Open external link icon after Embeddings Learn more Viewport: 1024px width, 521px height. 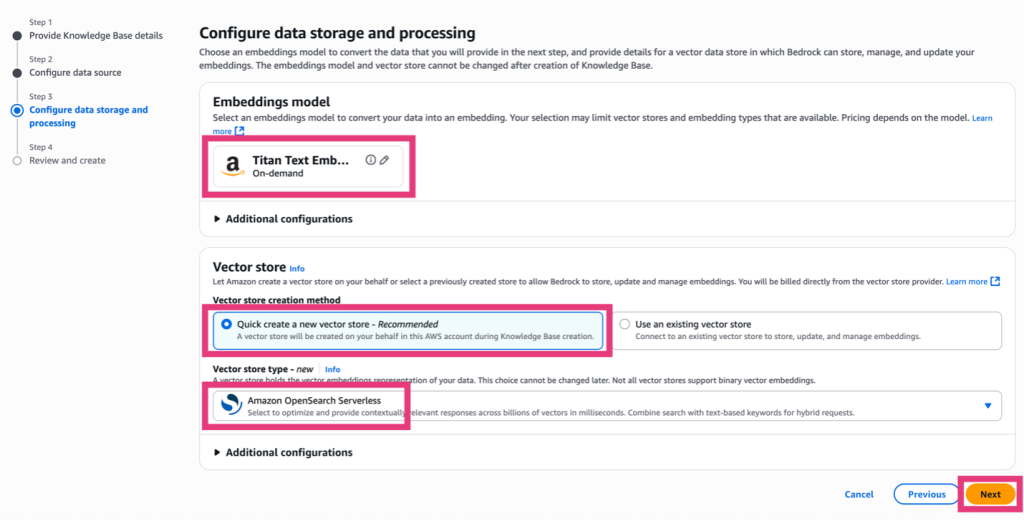[x=239, y=131]
